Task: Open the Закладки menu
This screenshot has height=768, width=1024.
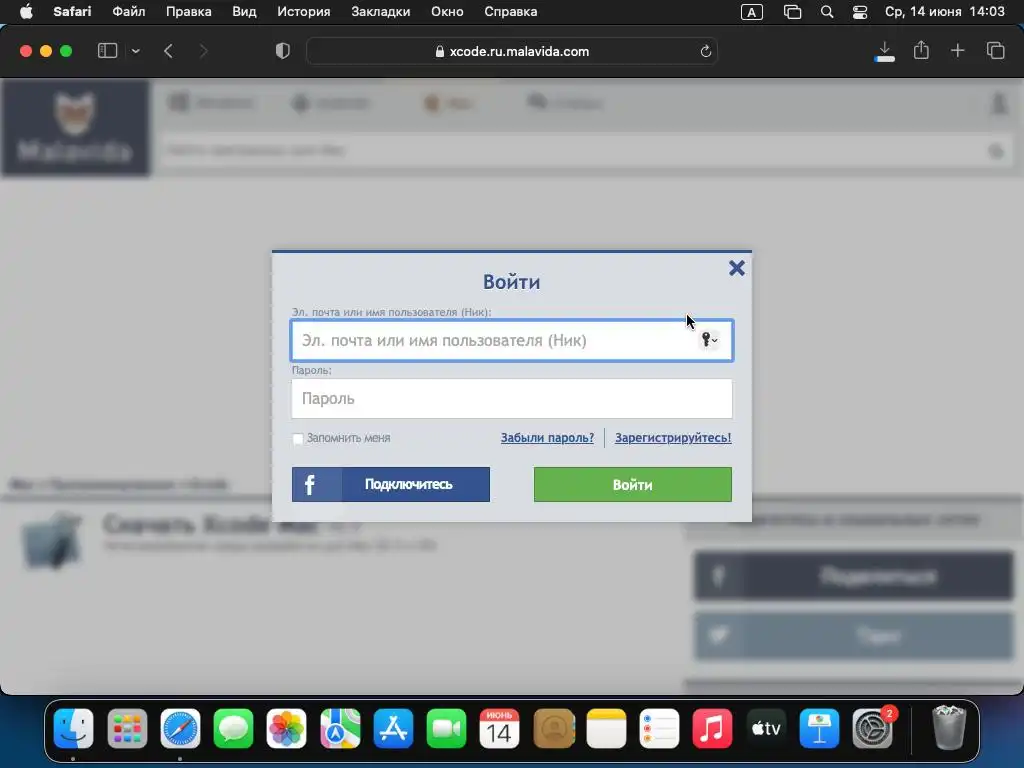Action: coord(381,11)
